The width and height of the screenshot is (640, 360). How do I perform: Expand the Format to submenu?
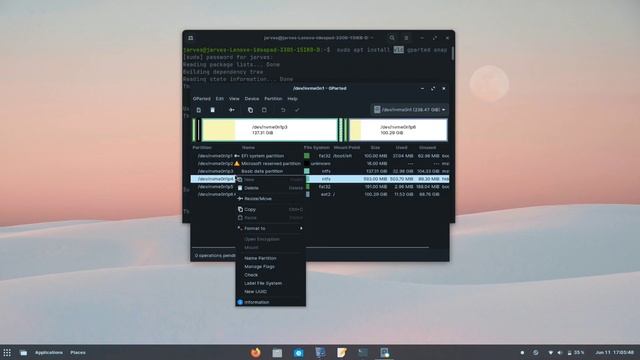[271, 229]
